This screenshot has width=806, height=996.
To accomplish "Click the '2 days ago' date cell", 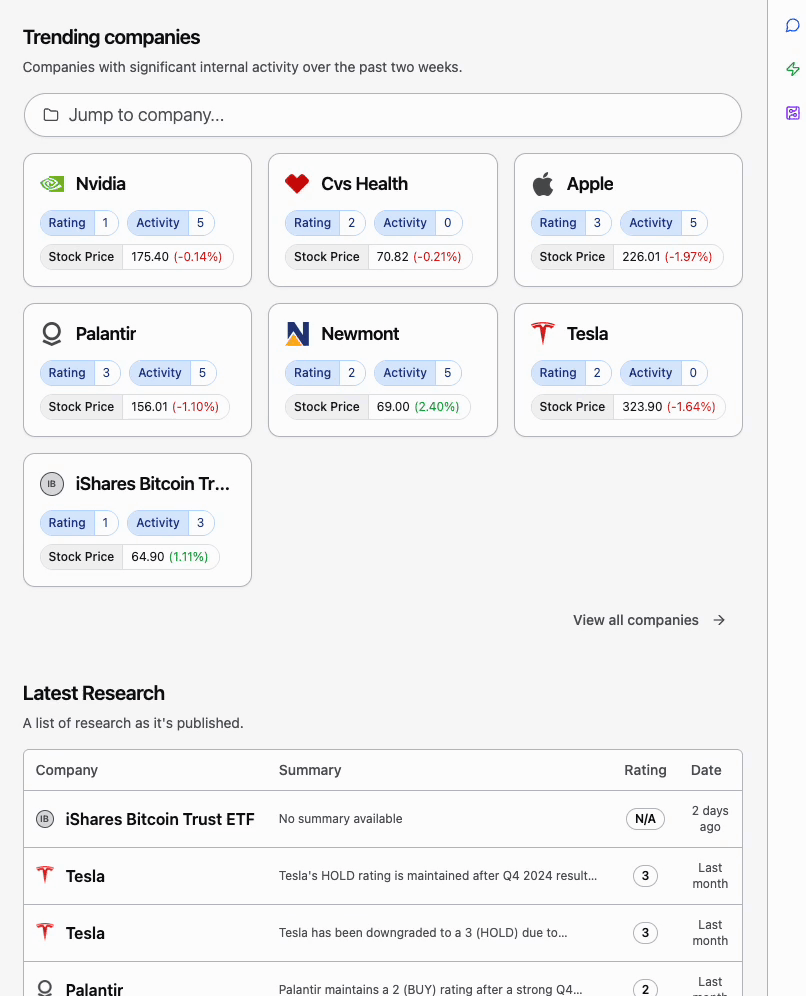I will click(710, 819).
